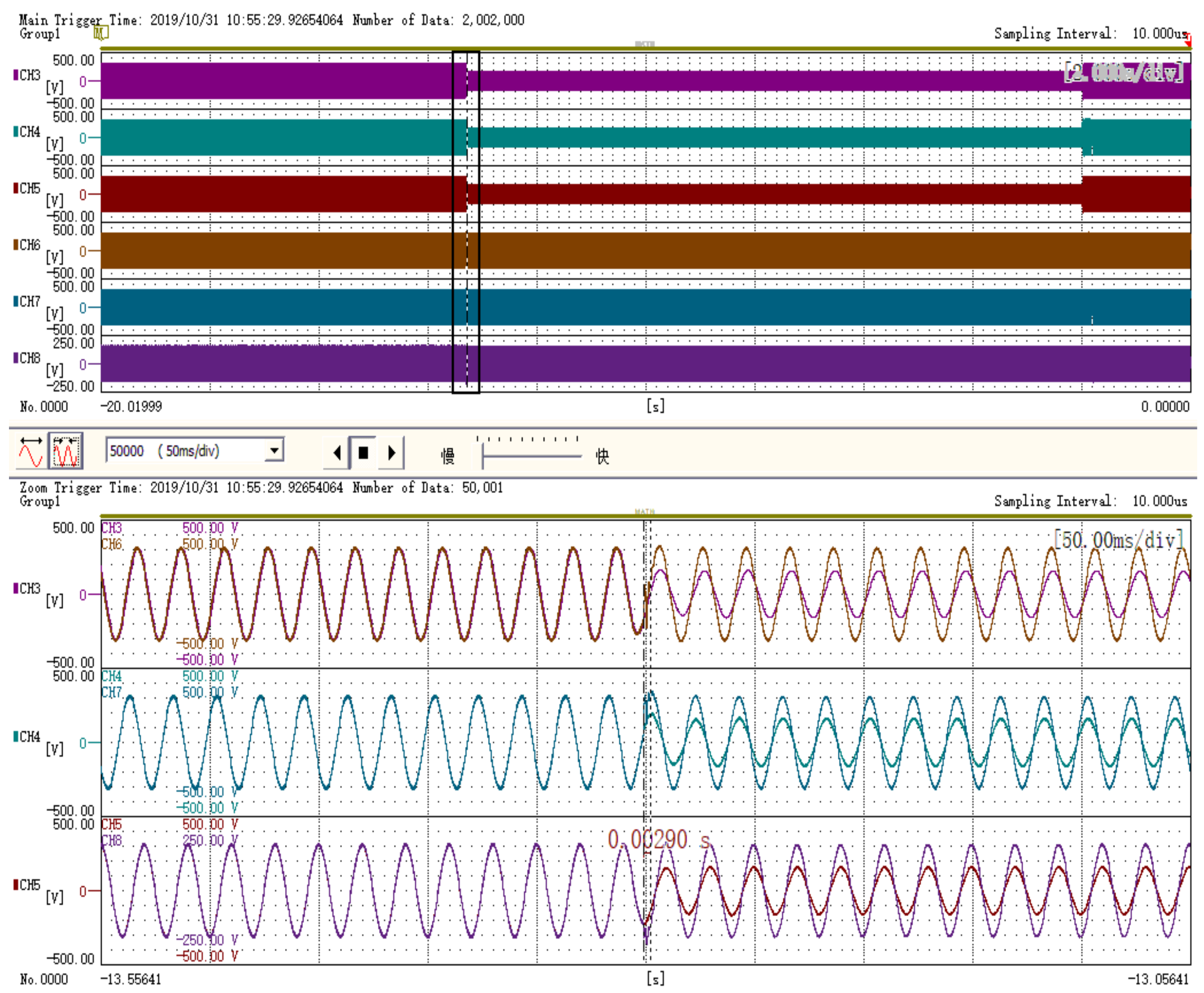Image resolution: width=1204 pixels, height=993 pixels.
Task: Click the CH7 blue color marker in main view
Action: click(x=16, y=301)
